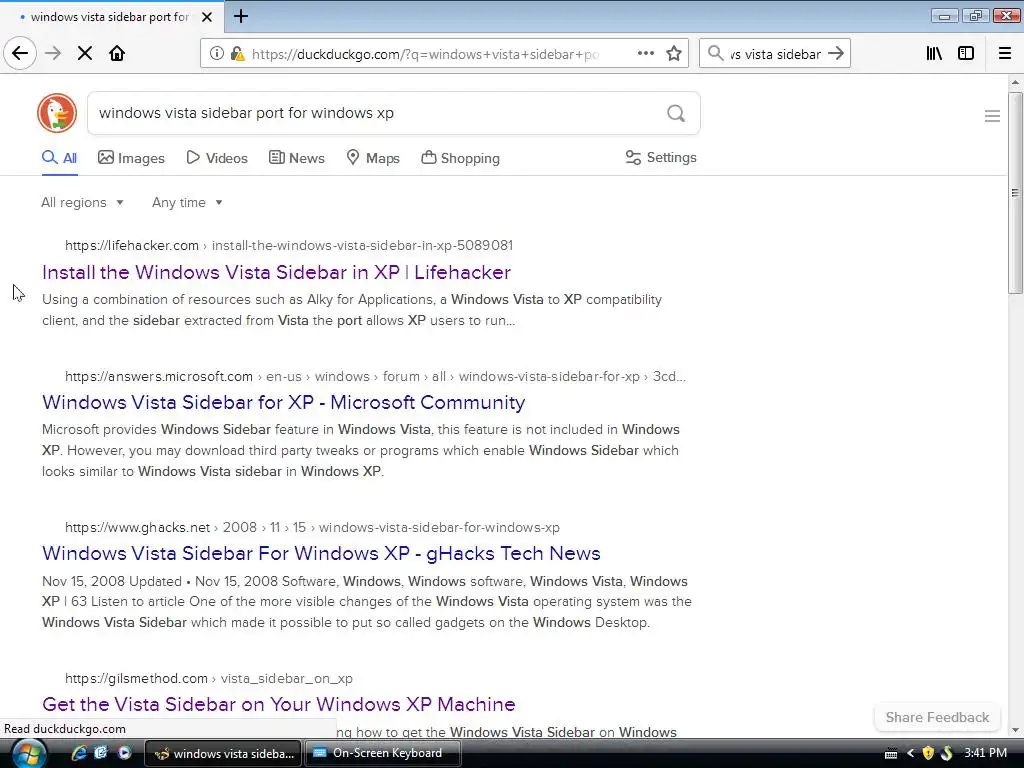Switch to Maps tab
The image size is (1024, 768).
(x=373, y=158)
